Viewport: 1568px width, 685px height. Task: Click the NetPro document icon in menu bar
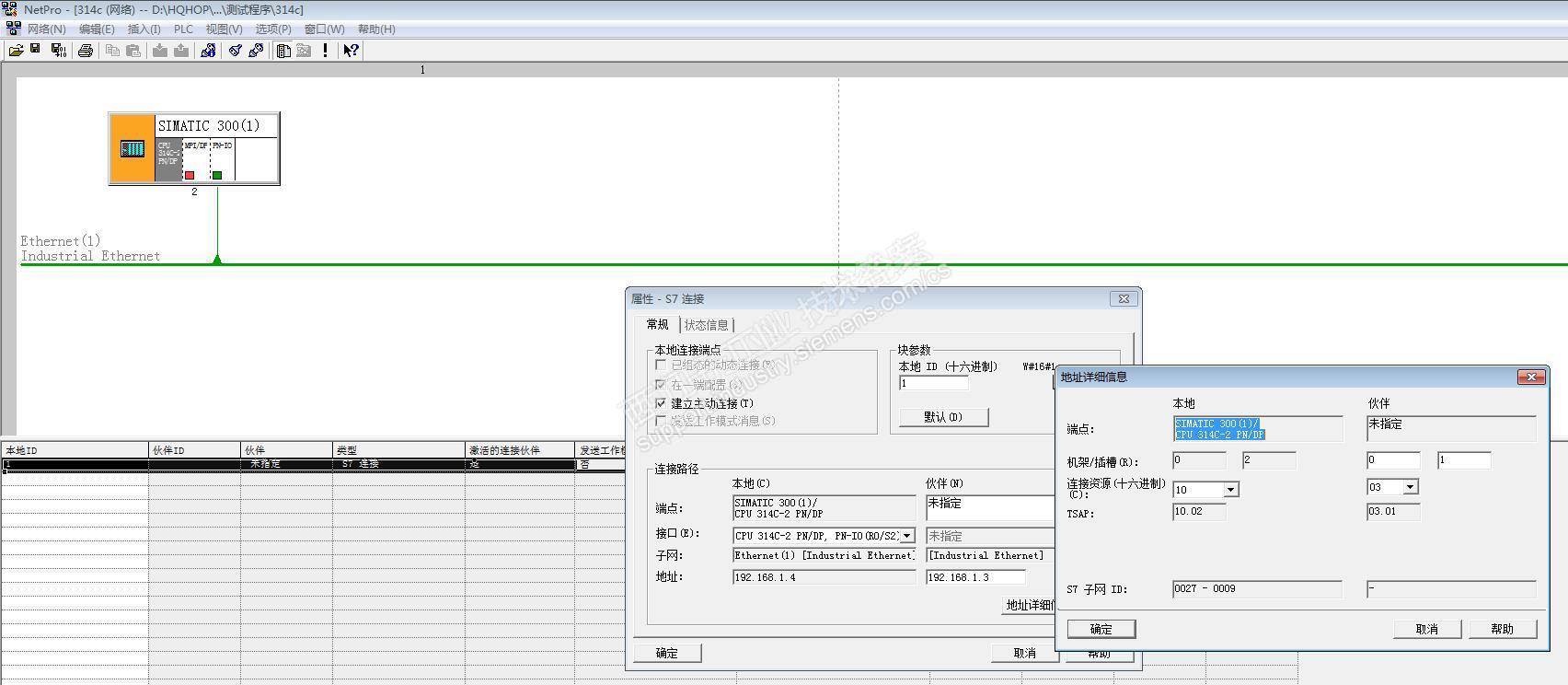click(13, 29)
